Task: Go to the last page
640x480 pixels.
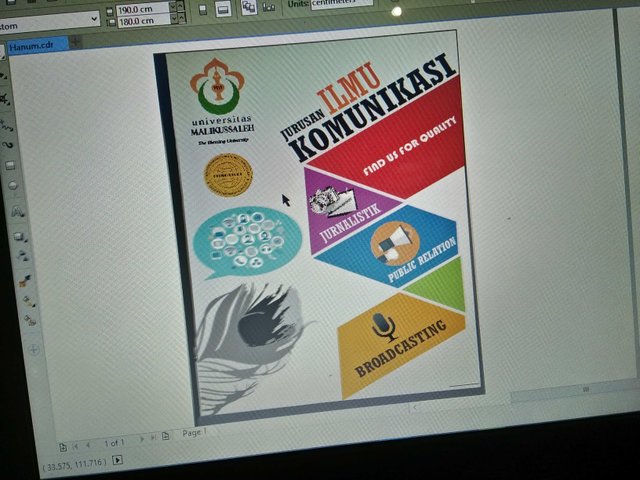Action: (x=153, y=438)
